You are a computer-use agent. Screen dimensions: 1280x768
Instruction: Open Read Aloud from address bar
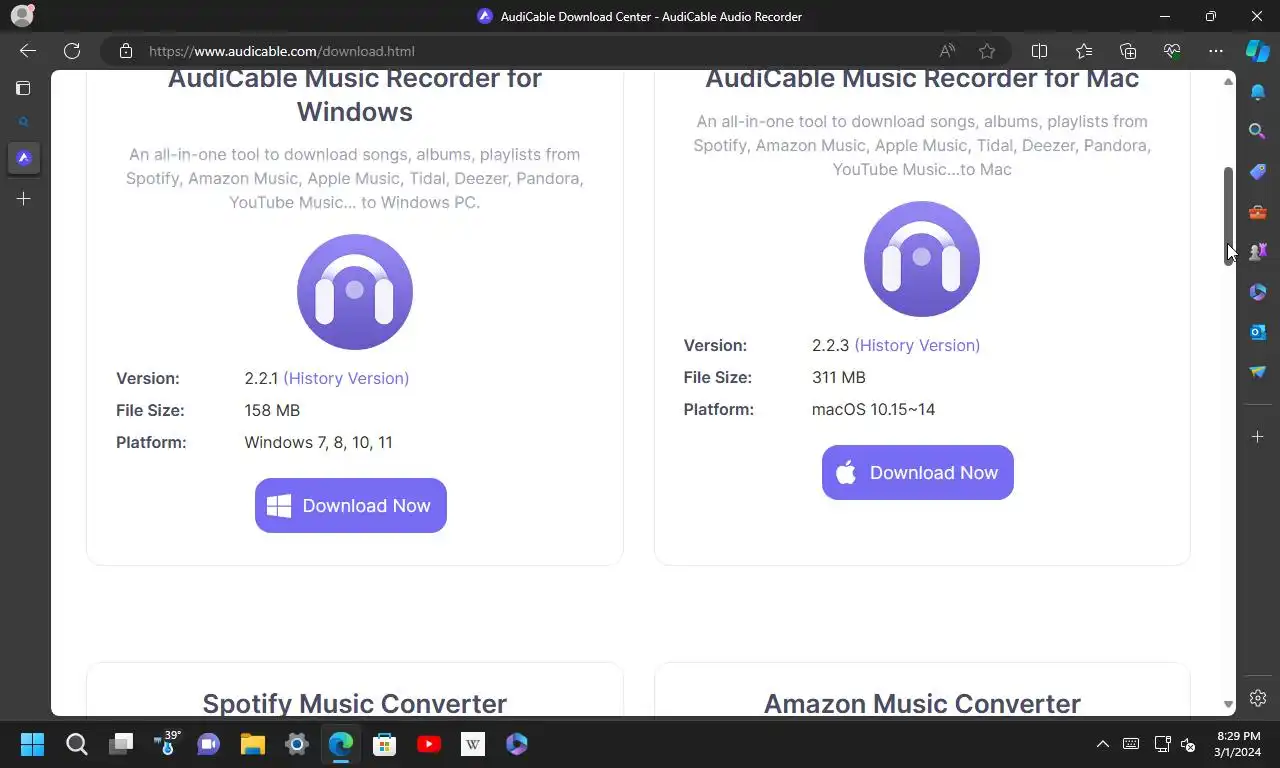coord(947,51)
